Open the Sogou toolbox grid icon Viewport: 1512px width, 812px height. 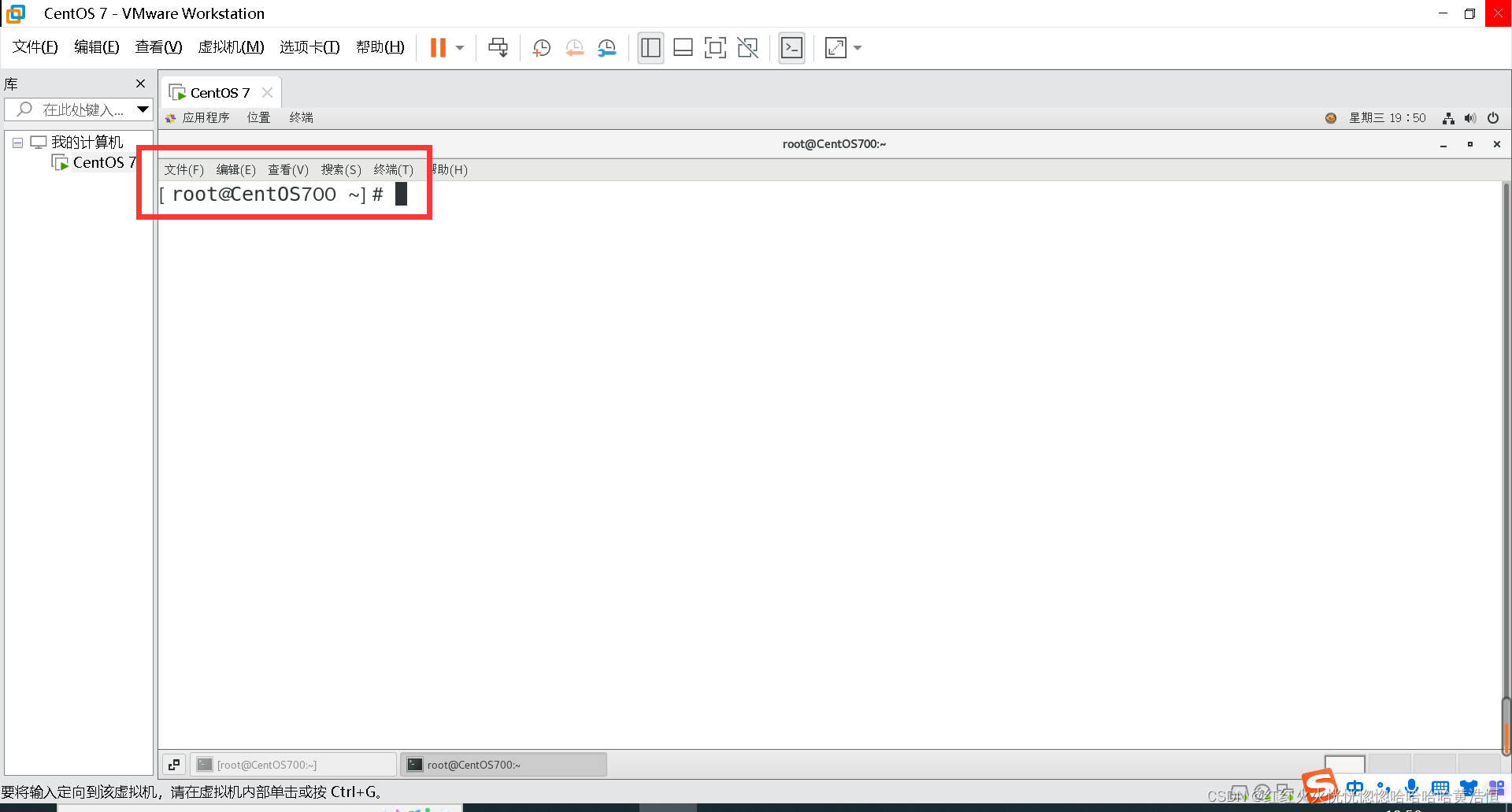pyautogui.click(x=1496, y=788)
